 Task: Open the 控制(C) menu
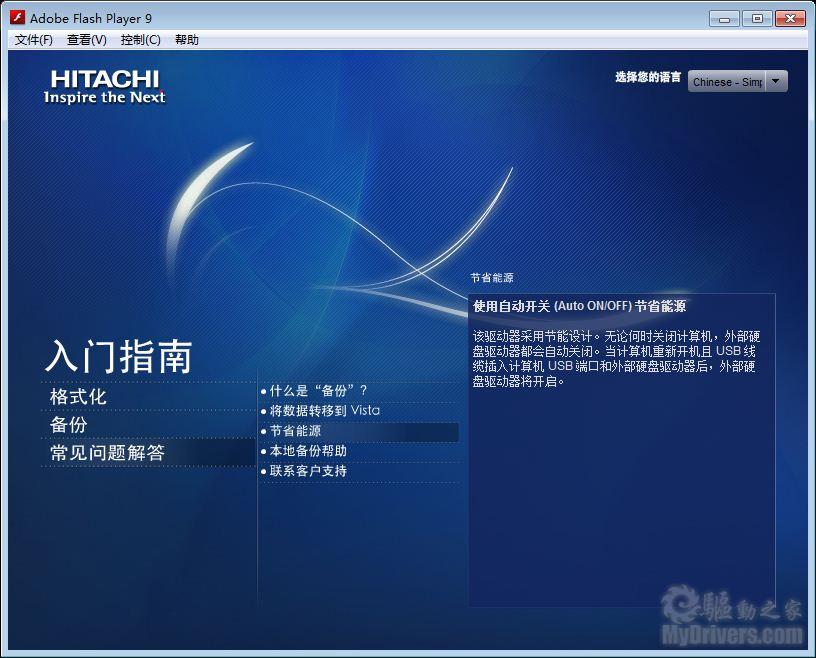[x=140, y=40]
